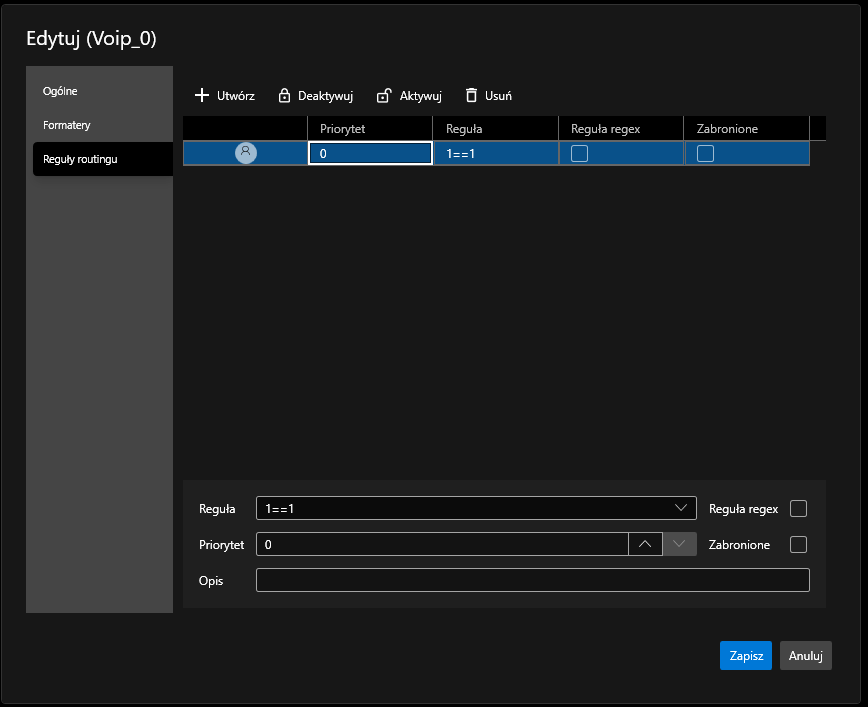Viewport: 868px width, 707px height.
Task: Enable the Reguła regex checkbox in the bottom form
Action: pos(798,508)
